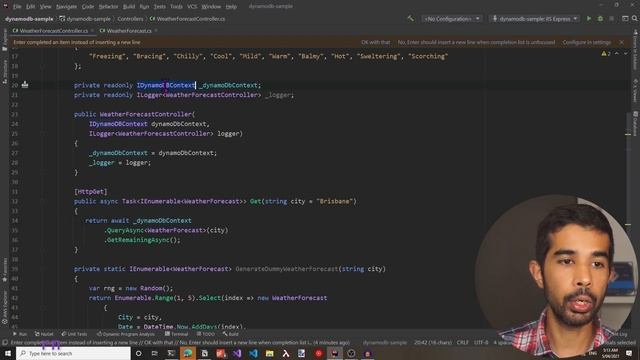
Task: Click the 'OK with that' notification link
Action: pos(376,42)
